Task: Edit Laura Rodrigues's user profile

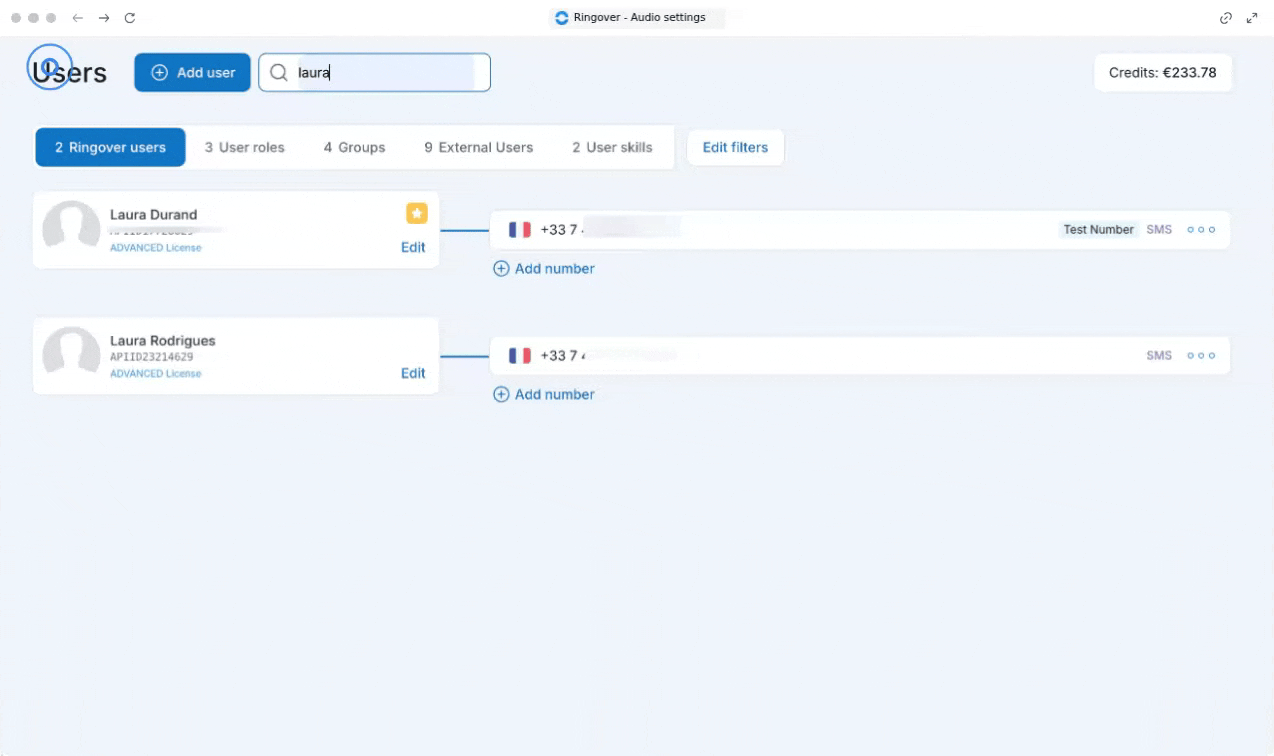Action: click(413, 373)
